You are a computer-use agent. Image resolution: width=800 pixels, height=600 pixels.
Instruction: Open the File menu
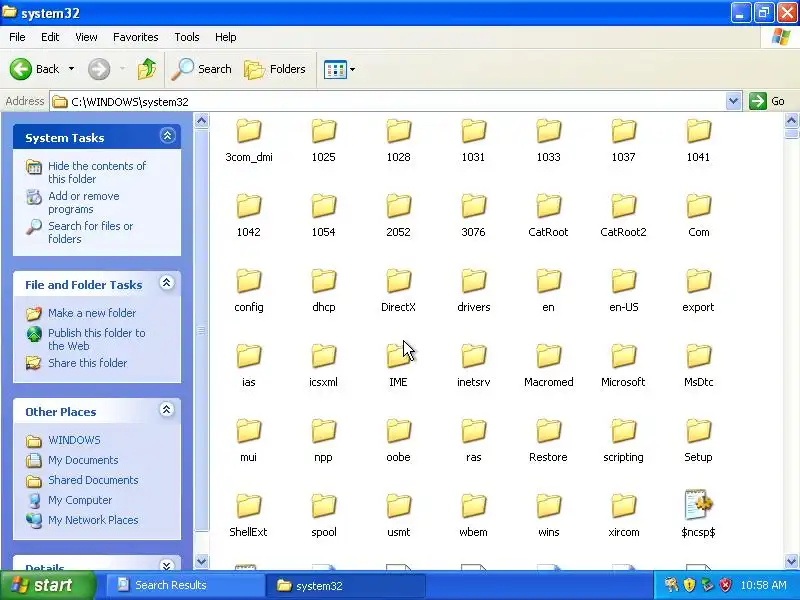[x=17, y=37]
